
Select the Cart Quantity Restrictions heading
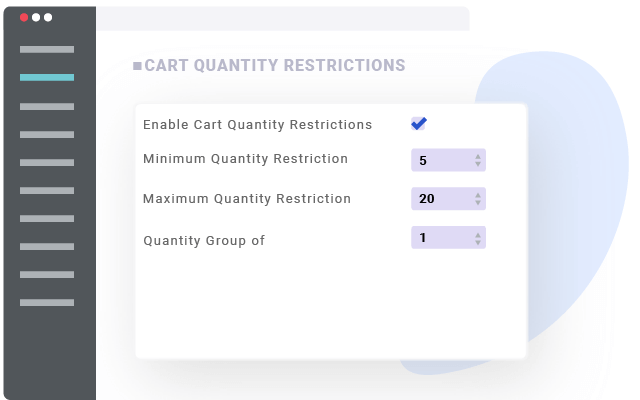pos(275,66)
